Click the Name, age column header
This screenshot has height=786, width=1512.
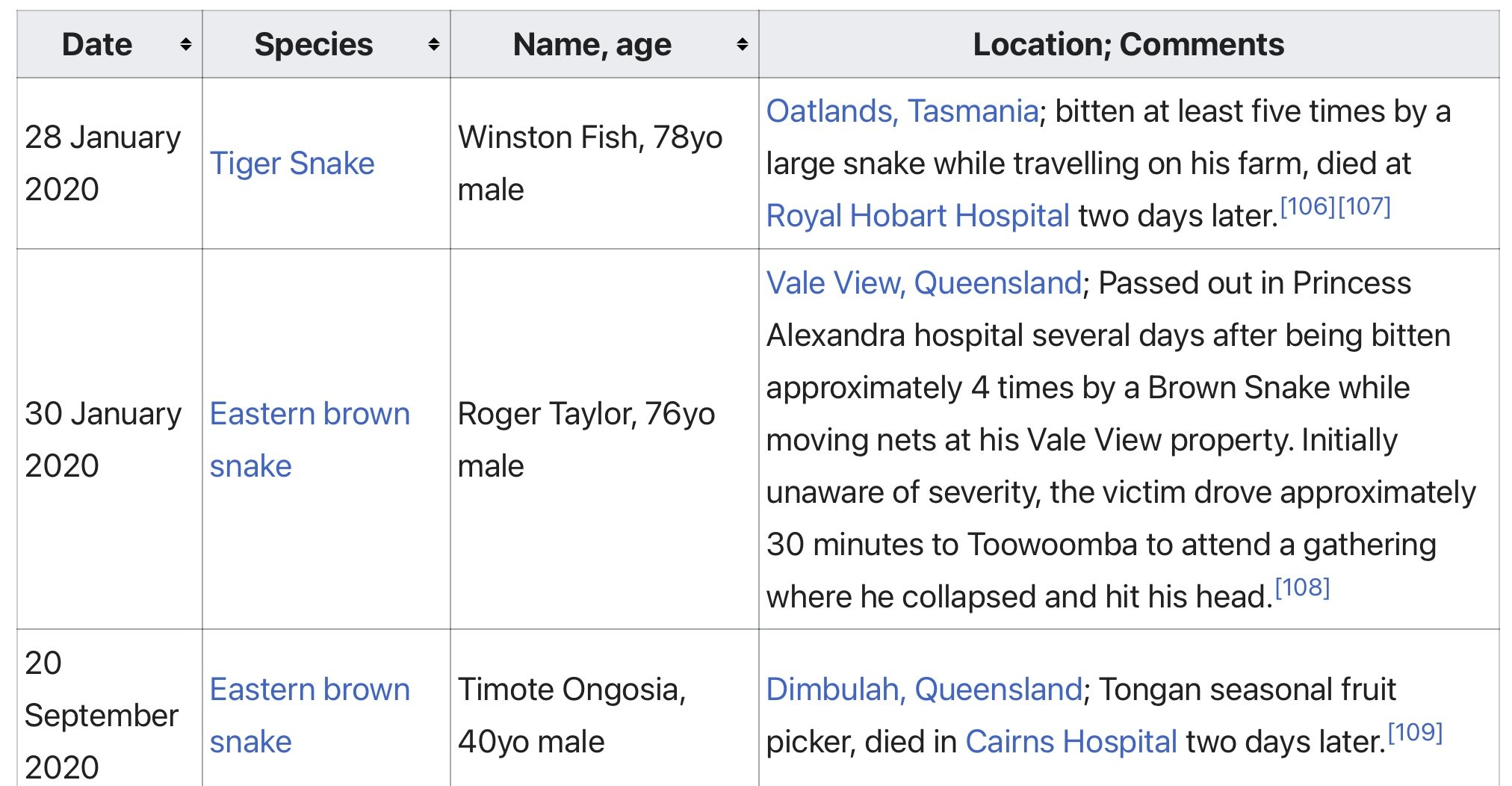(x=592, y=45)
